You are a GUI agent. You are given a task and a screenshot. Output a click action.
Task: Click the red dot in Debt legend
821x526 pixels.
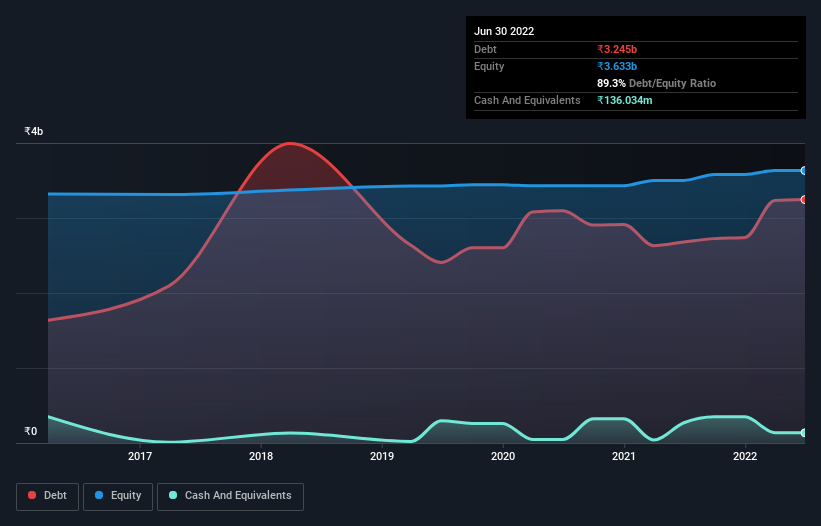click(x=32, y=495)
